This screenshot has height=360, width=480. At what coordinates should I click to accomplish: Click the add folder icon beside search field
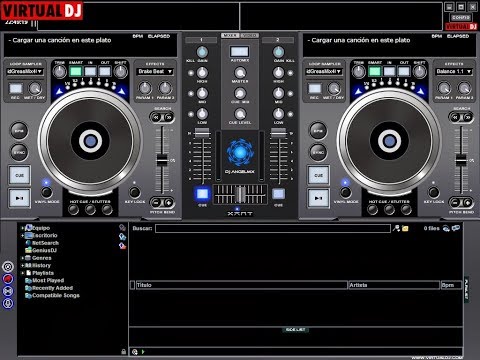coord(405,228)
